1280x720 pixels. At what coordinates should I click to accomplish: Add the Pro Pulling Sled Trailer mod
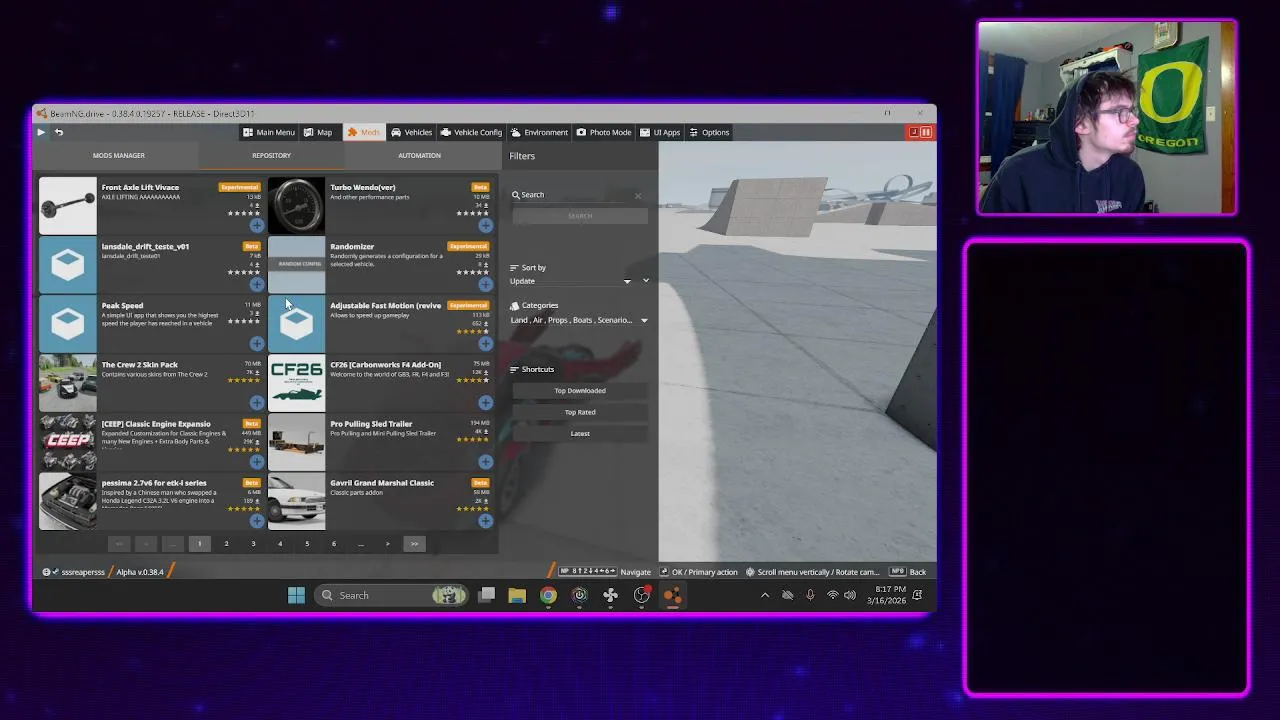tap(485, 461)
